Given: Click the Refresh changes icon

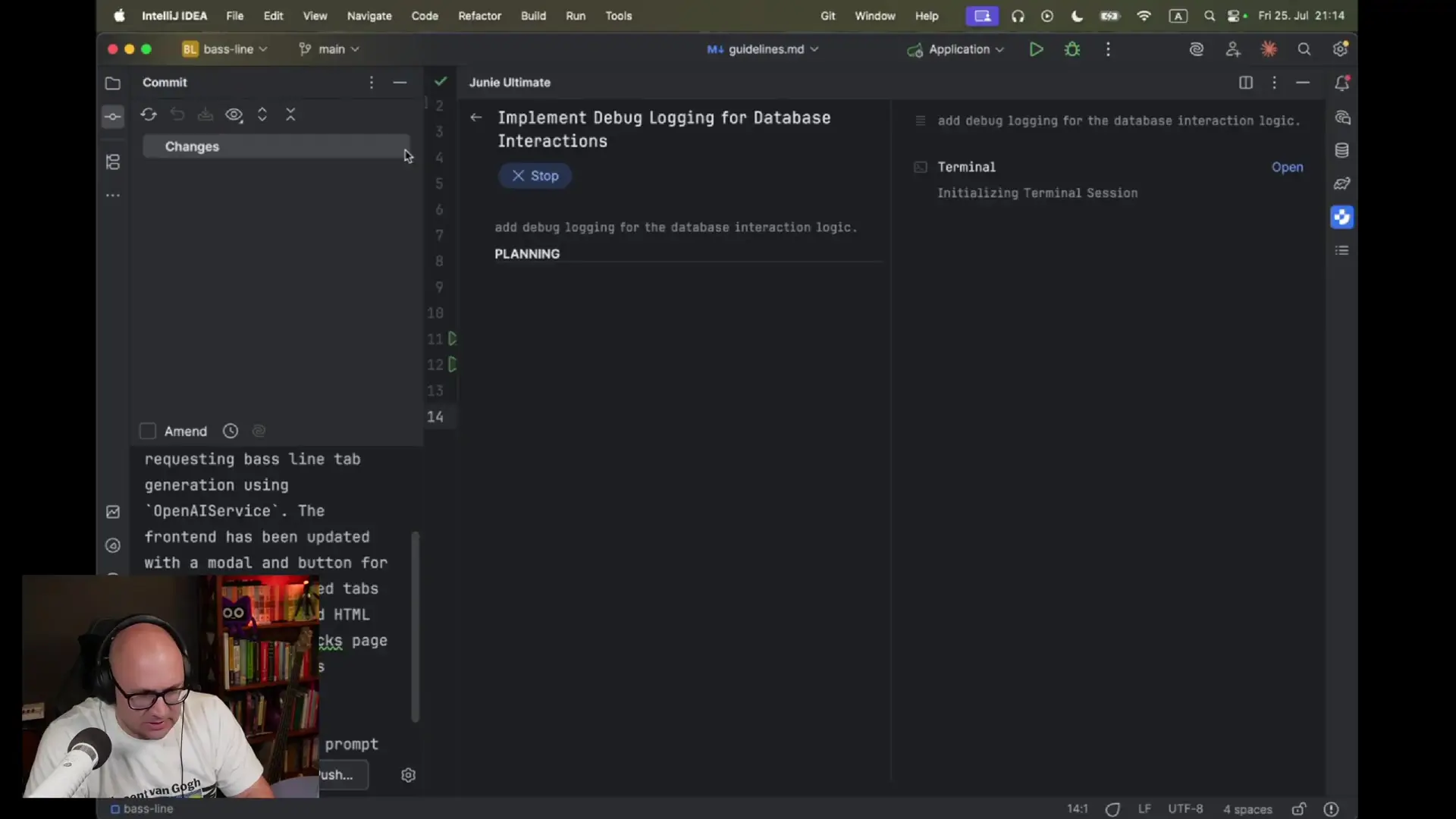Looking at the screenshot, I should 149,115.
